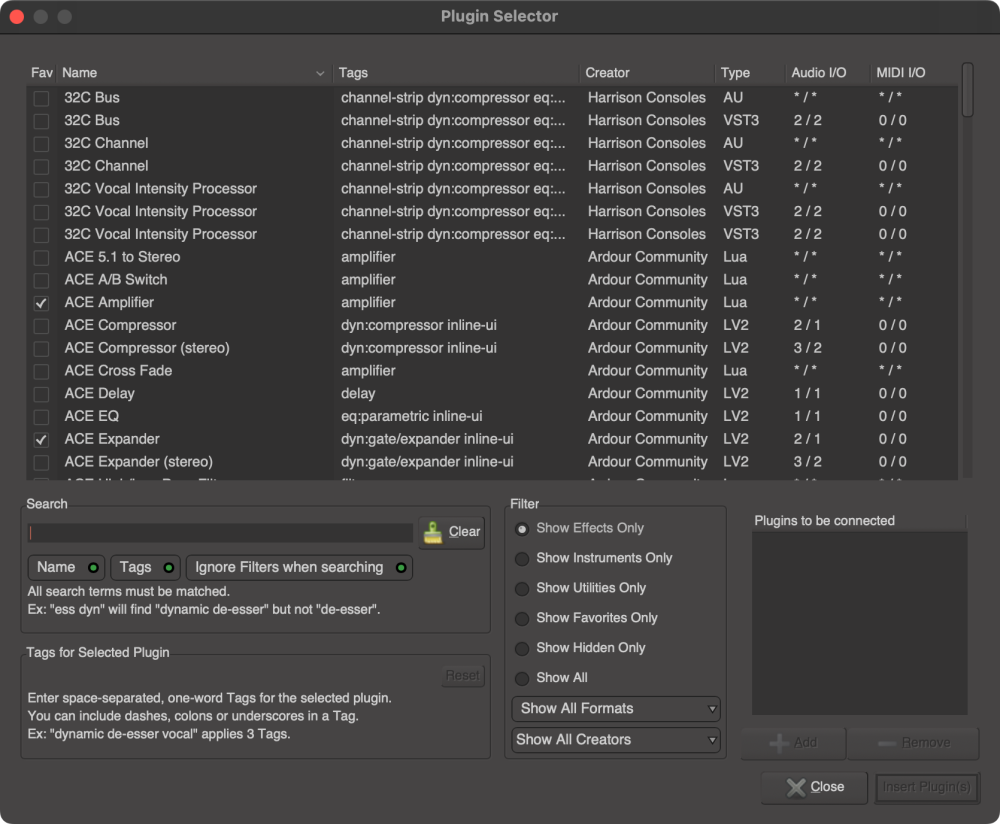Viewport: 1000px width, 824px height.
Task: Sort by the Audio I/O column header
Action: coord(827,73)
